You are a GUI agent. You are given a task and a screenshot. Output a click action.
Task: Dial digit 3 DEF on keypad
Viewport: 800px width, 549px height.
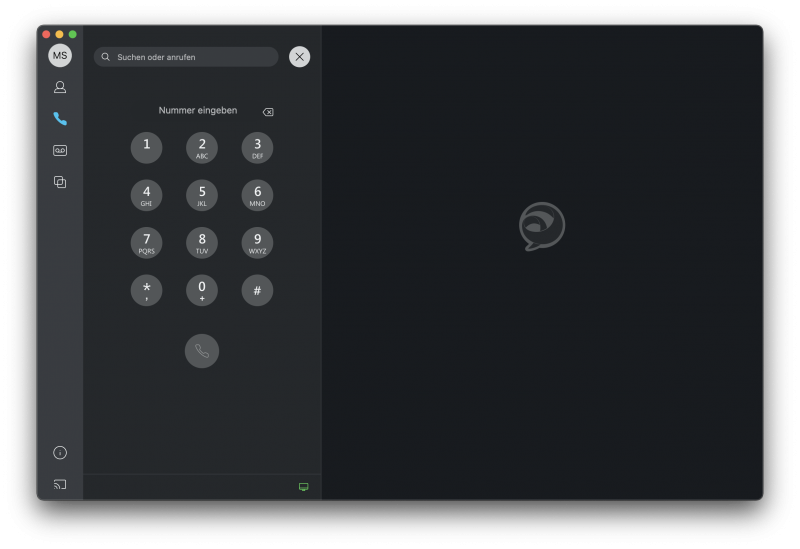(x=257, y=147)
